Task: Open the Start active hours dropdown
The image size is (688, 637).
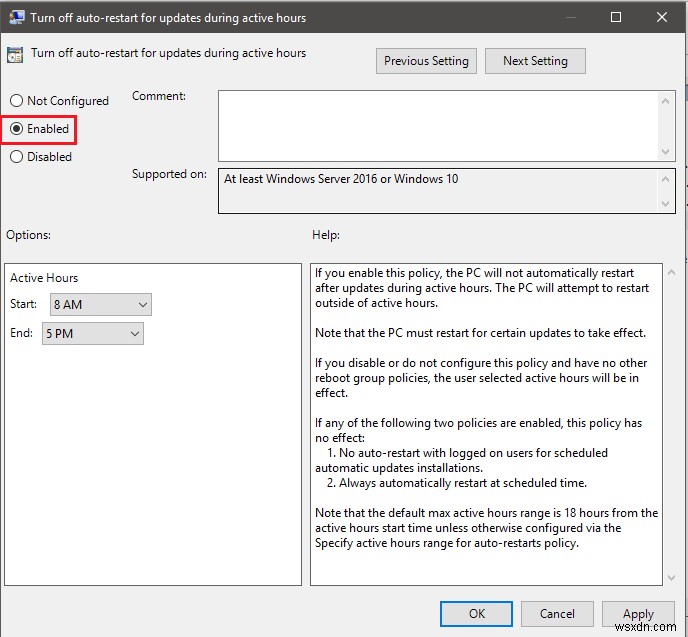Action: 101,304
